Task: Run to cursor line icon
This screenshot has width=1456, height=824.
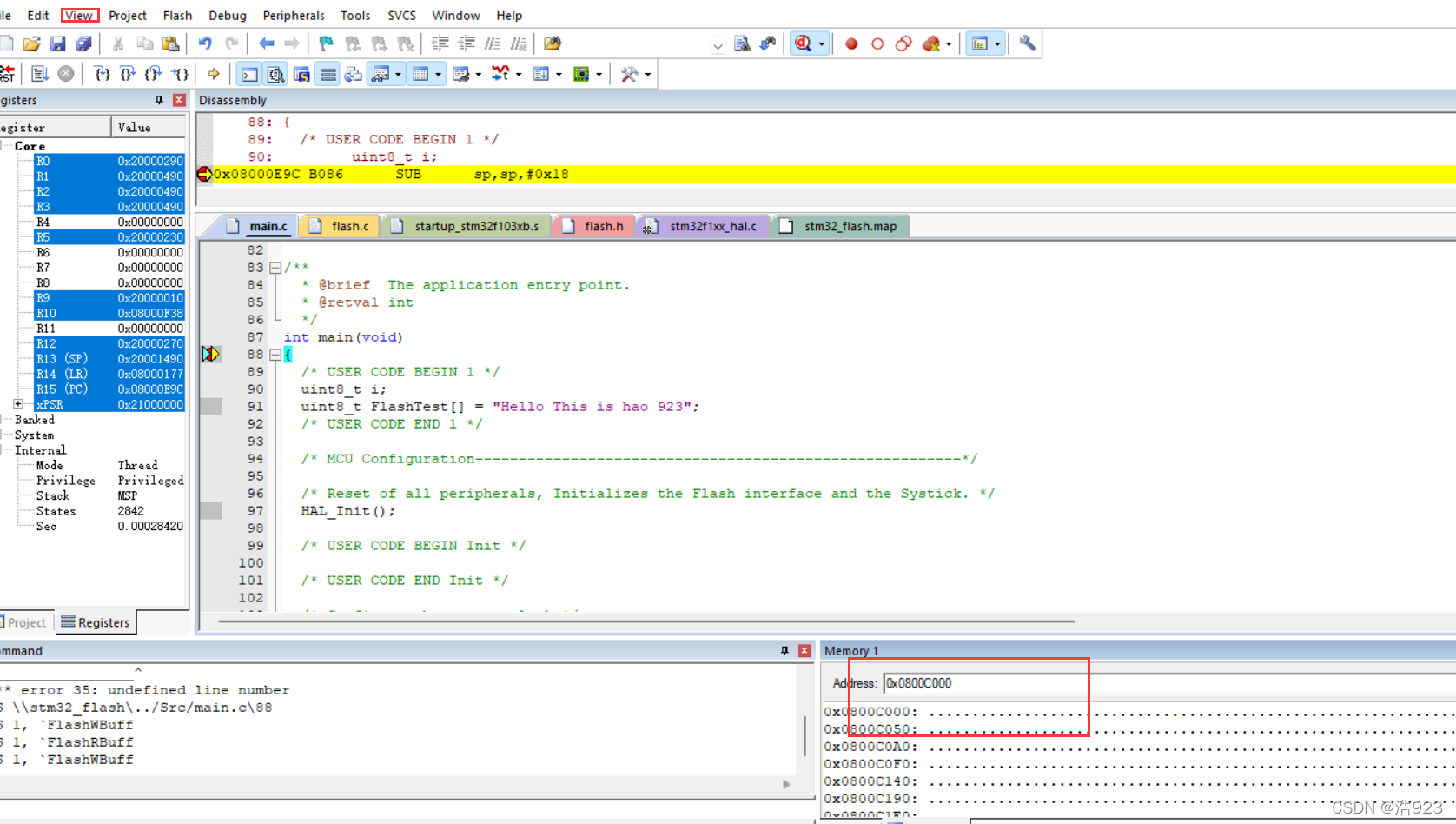Action: [x=180, y=74]
